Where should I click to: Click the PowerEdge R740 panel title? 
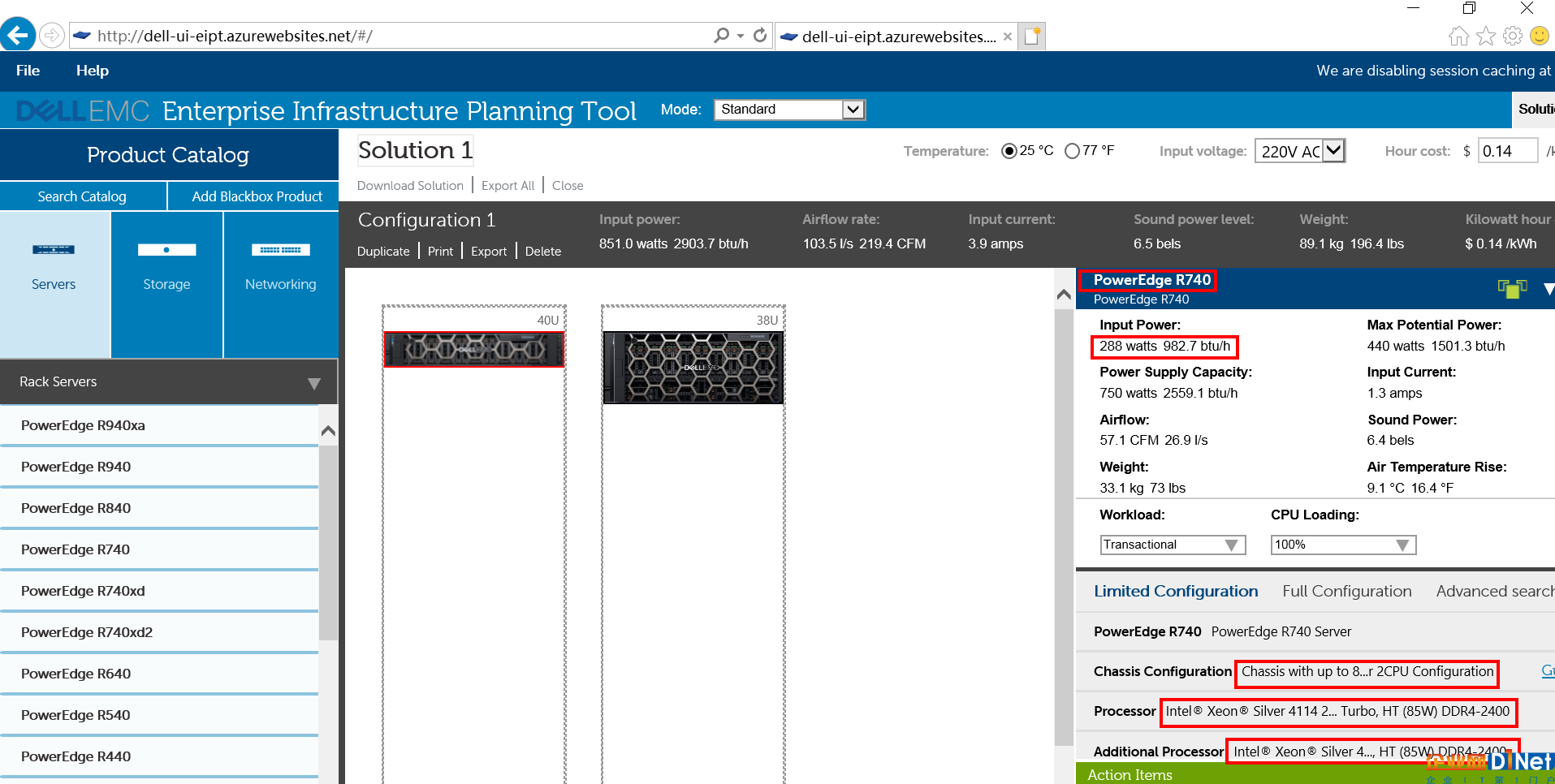[x=1151, y=280]
